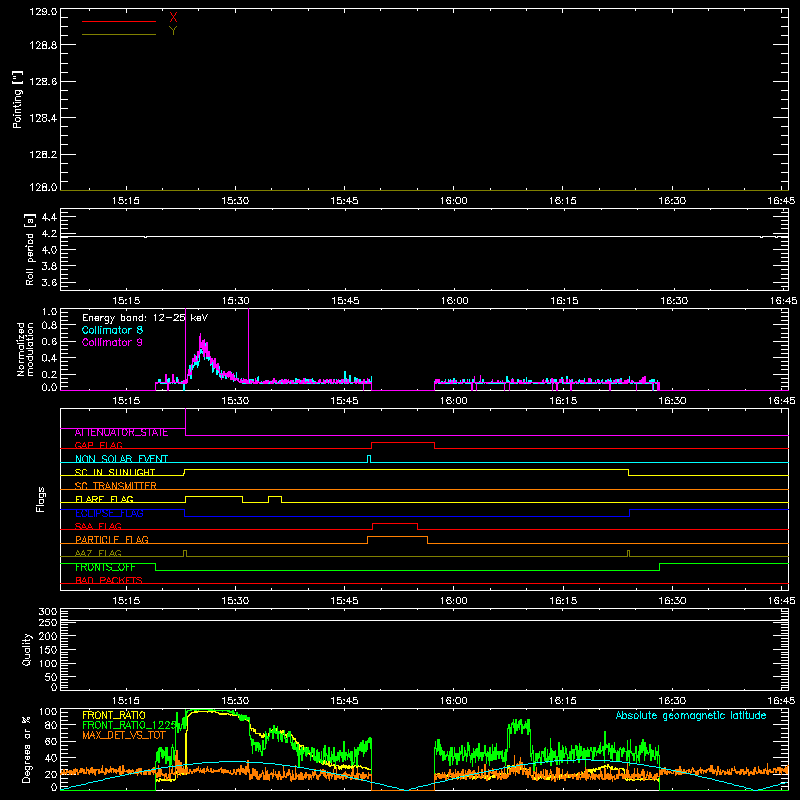
Task: Select the FRONT_RATIO legend label
Action: 114,715
